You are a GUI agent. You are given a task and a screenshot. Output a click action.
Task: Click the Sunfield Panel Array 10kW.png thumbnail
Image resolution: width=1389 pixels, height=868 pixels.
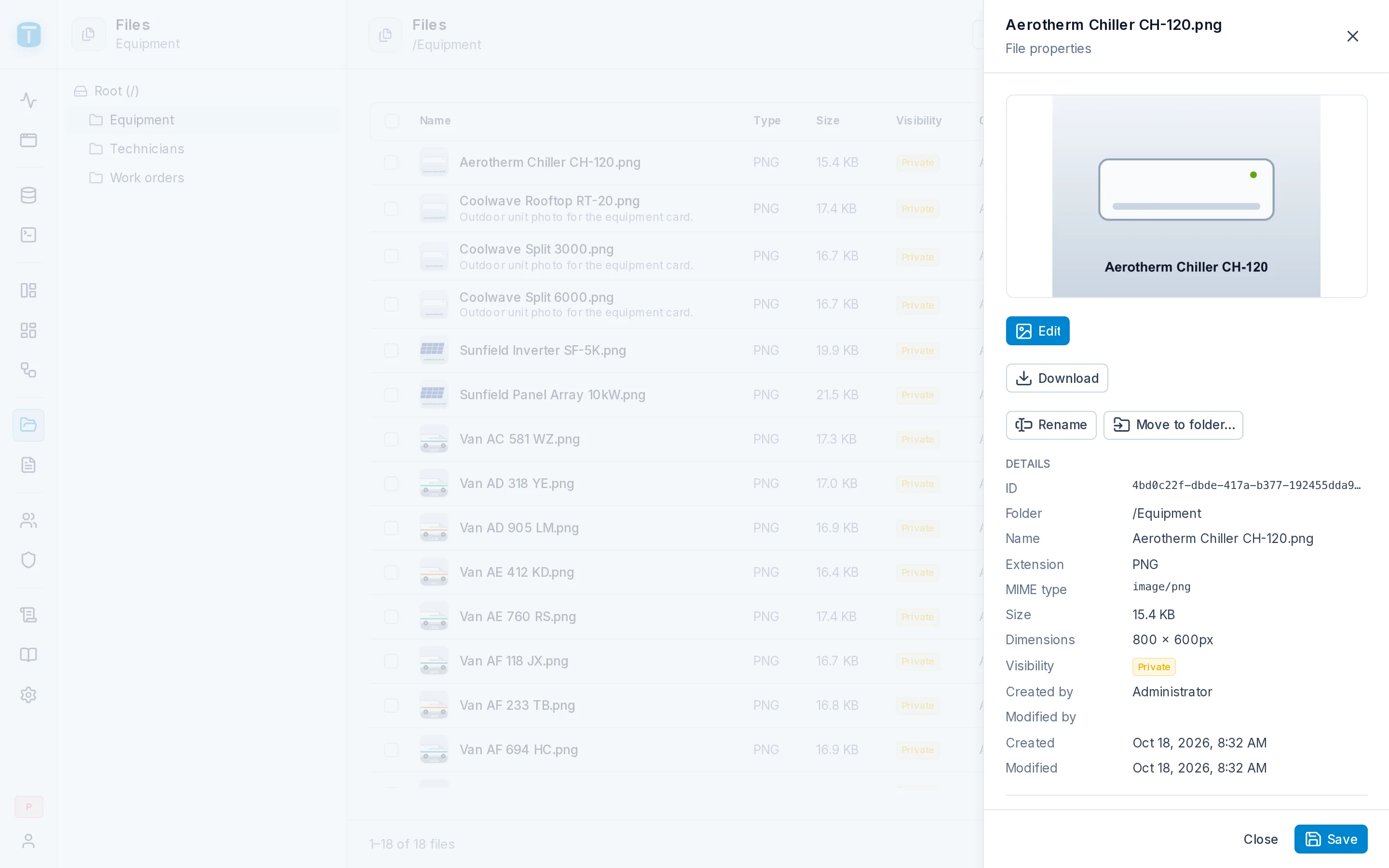tap(434, 394)
